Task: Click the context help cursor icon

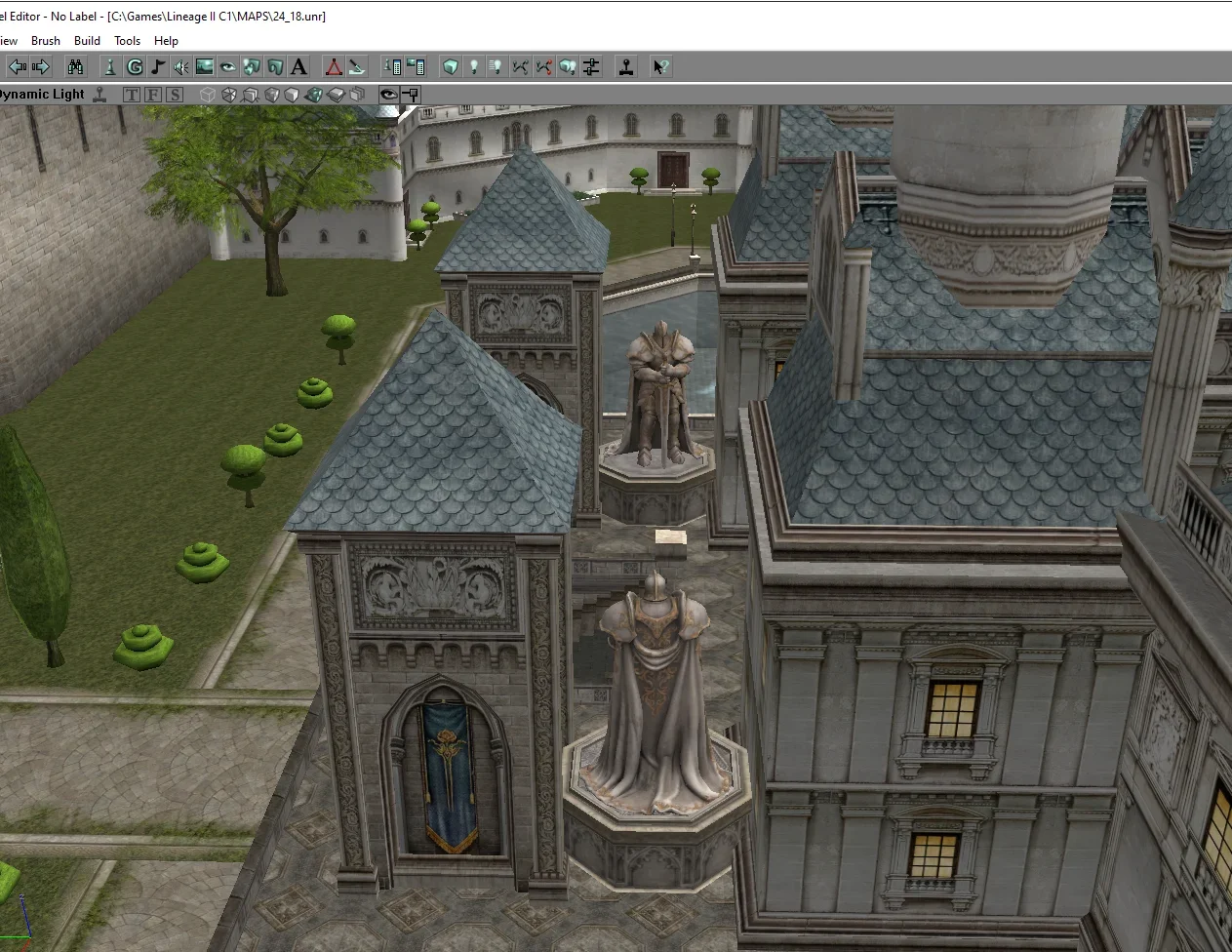Action: coord(661,66)
